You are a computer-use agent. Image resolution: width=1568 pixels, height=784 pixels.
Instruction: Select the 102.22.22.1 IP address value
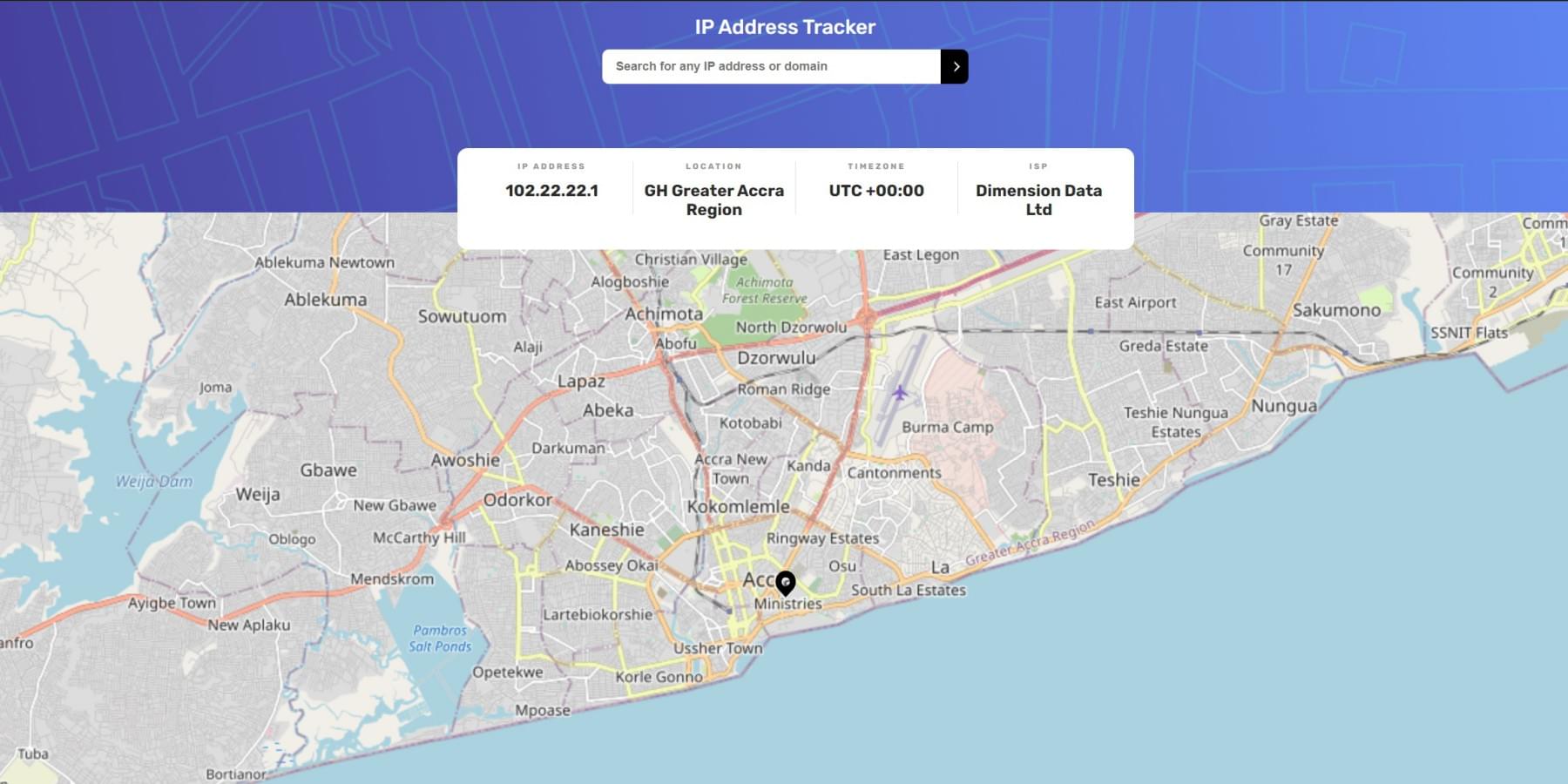click(551, 191)
